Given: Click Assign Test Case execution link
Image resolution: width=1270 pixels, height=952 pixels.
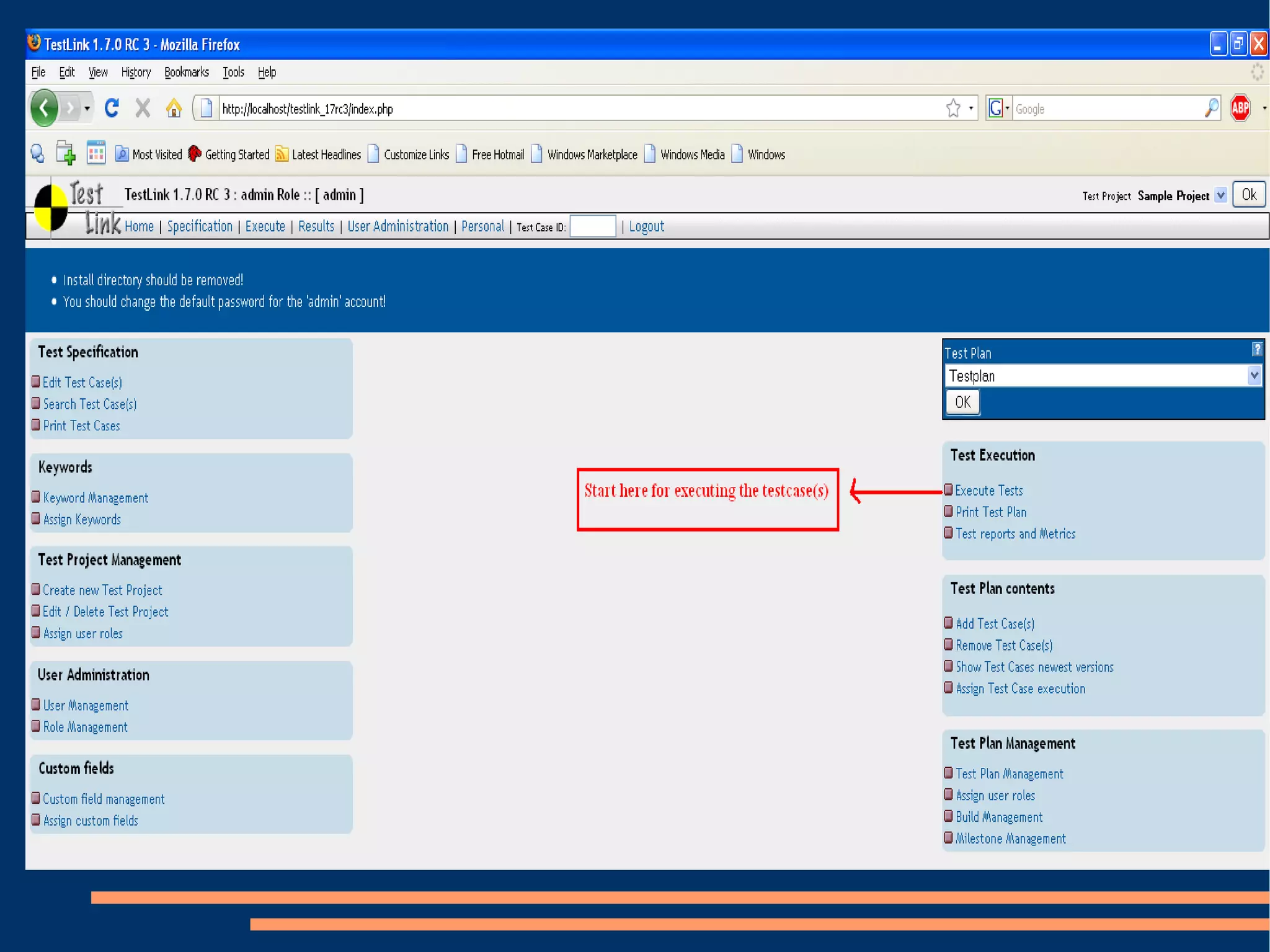Looking at the screenshot, I should (1021, 689).
